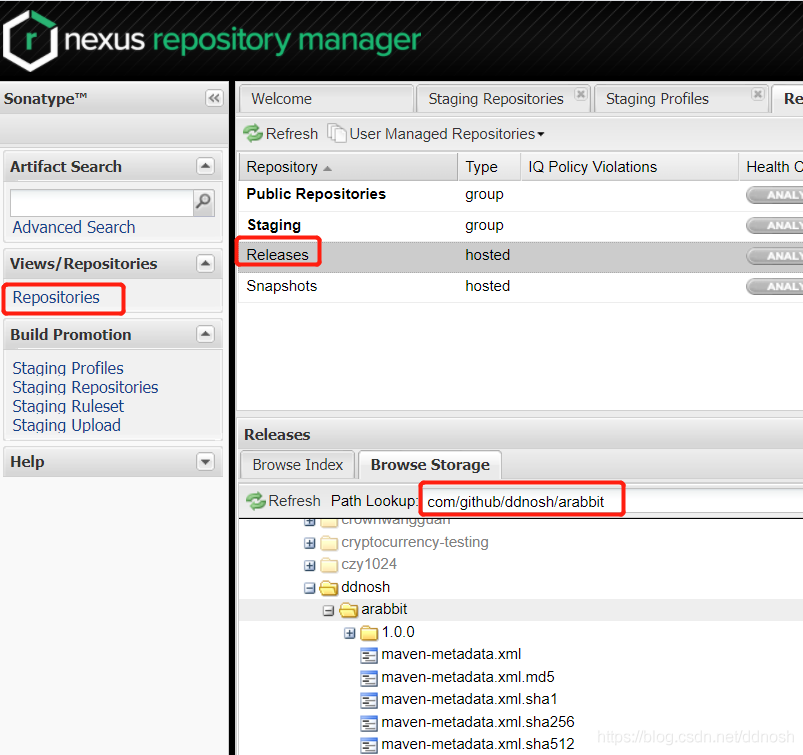Collapse the arabbit tree node
The height and width of the screenshot is (755, 803).
tap(329, 611)
